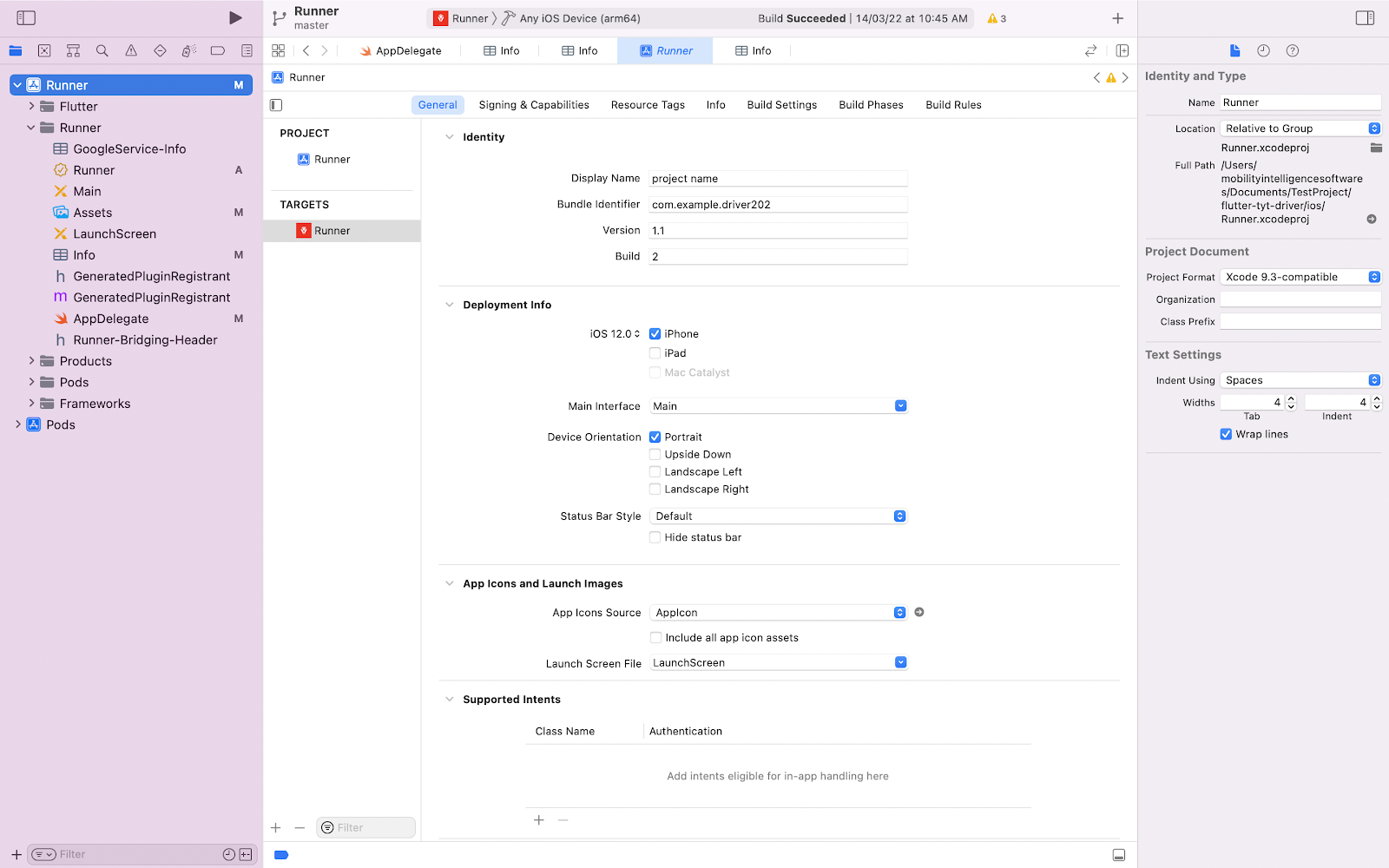
Task: Check Landscape Left orientation
Action: point(655,472)
